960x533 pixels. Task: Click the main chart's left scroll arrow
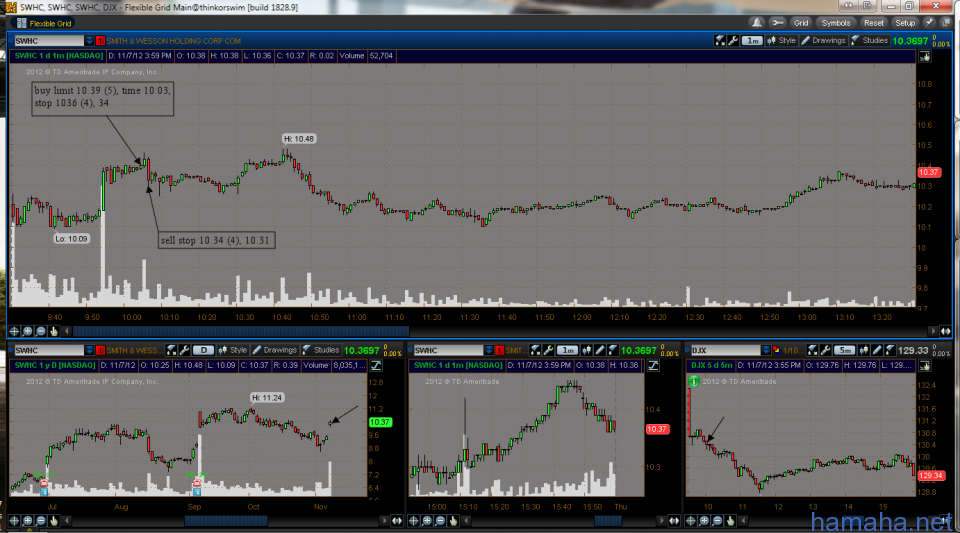[67, 331]
